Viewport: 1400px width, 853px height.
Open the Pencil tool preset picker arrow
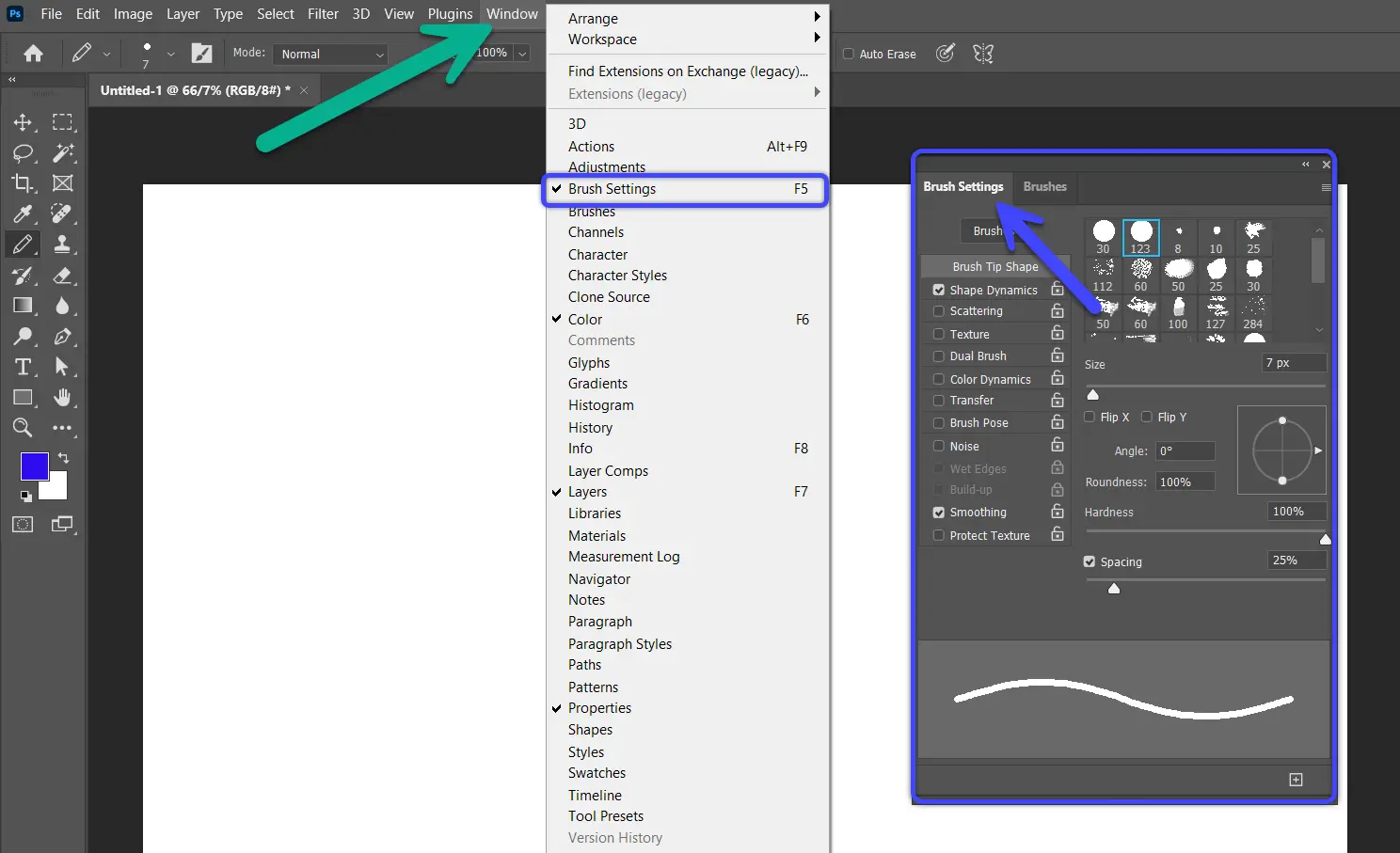point(106,54)
